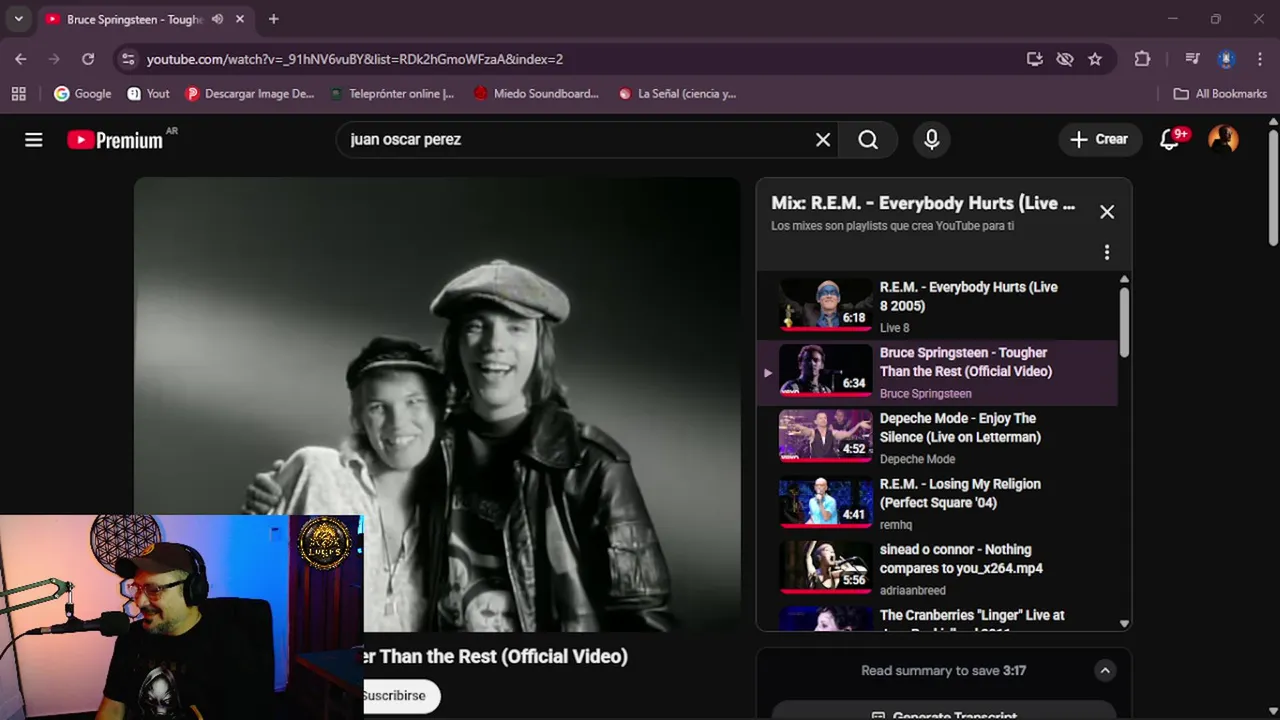
Task: Click install app icon in address bar
Action: [1035, 59]
